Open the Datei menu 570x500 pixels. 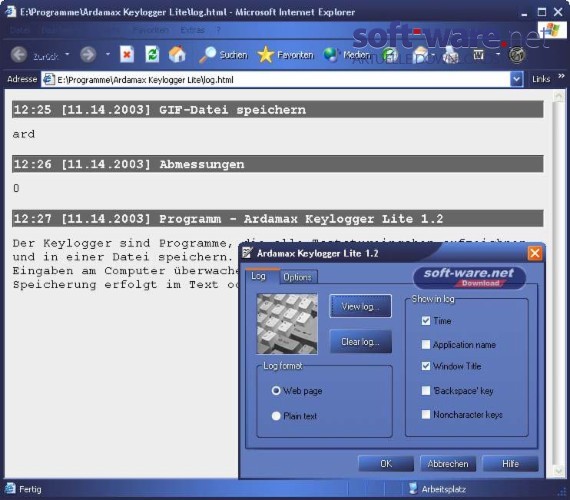click(20, 30)
